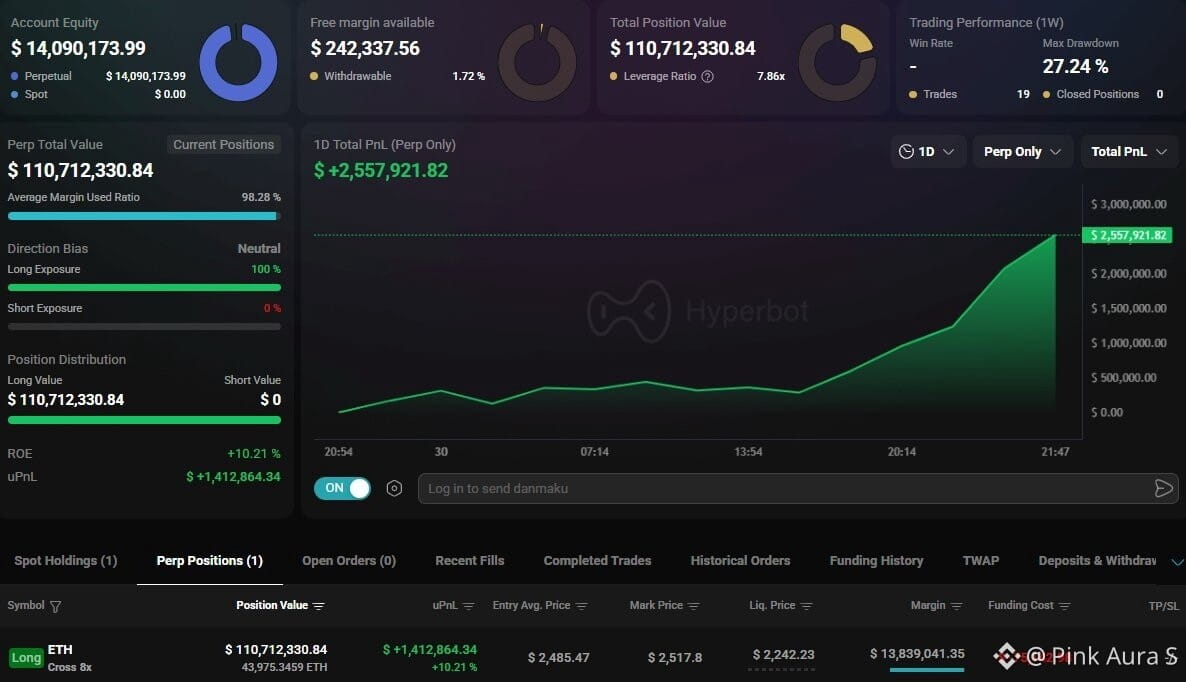Open the Completed Trades tab

[598, 560]
